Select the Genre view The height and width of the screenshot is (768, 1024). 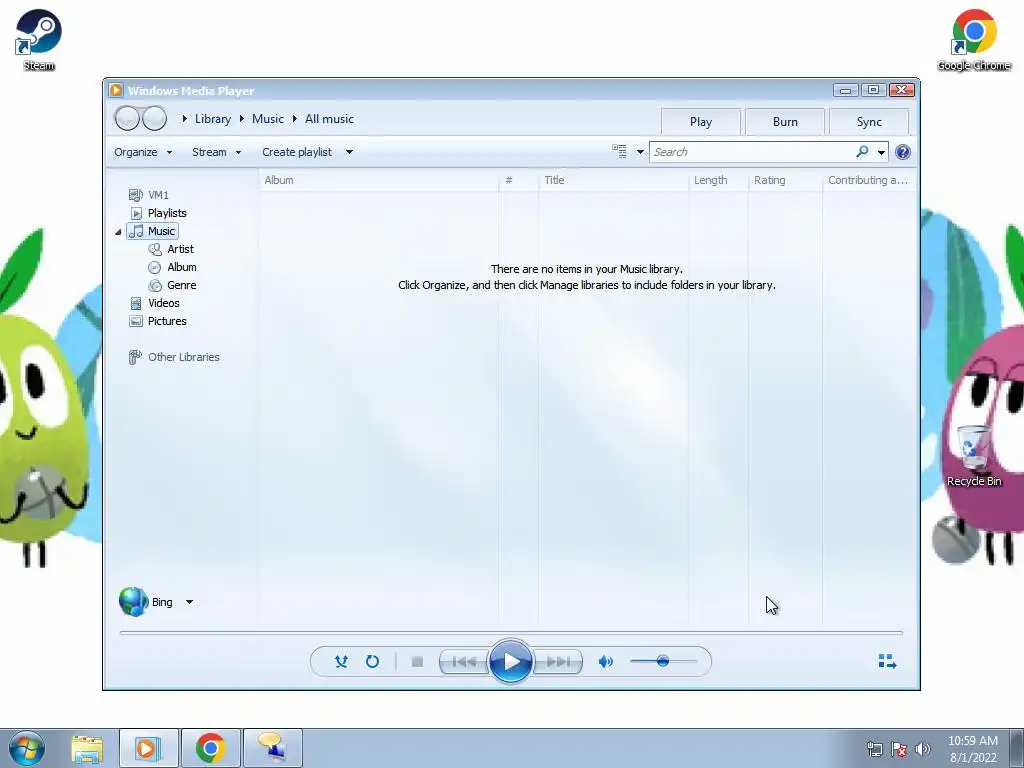(x=172, y=285)
